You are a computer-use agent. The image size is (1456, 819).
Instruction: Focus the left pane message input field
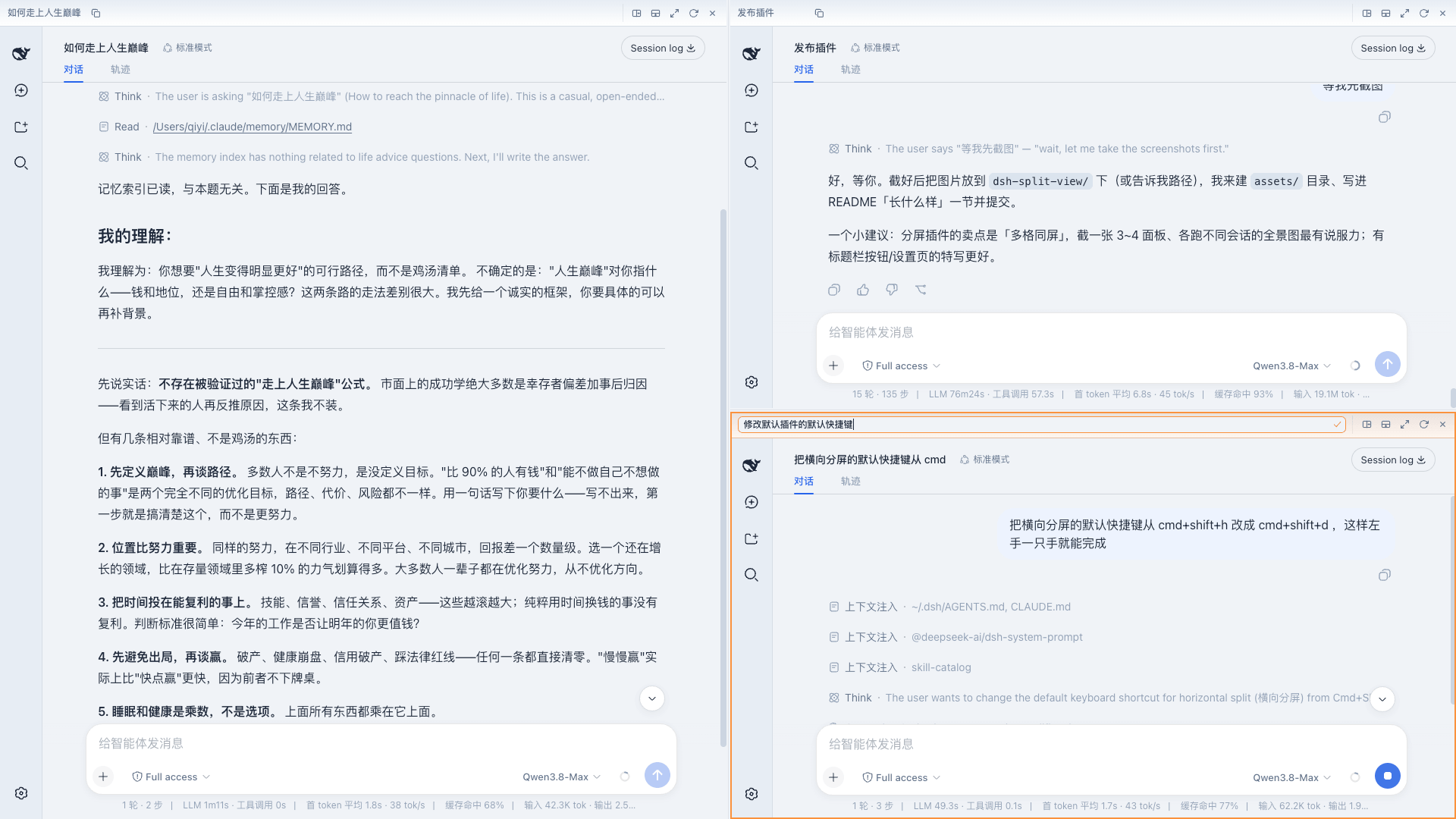pyautogui.click(x=381, y=743)
